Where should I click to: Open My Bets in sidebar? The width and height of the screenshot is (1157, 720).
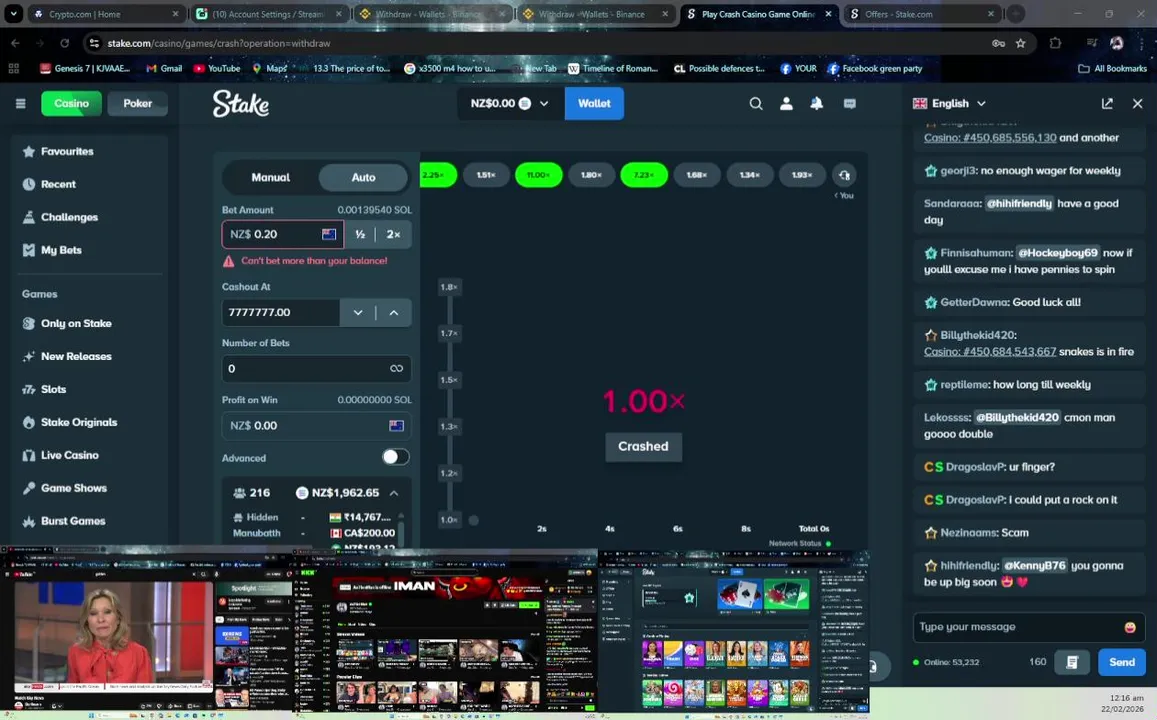point(61,250)
